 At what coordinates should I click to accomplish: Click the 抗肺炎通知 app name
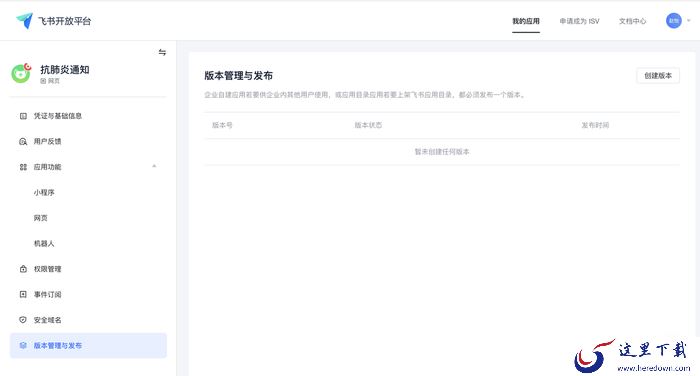[x=65, y=69]
